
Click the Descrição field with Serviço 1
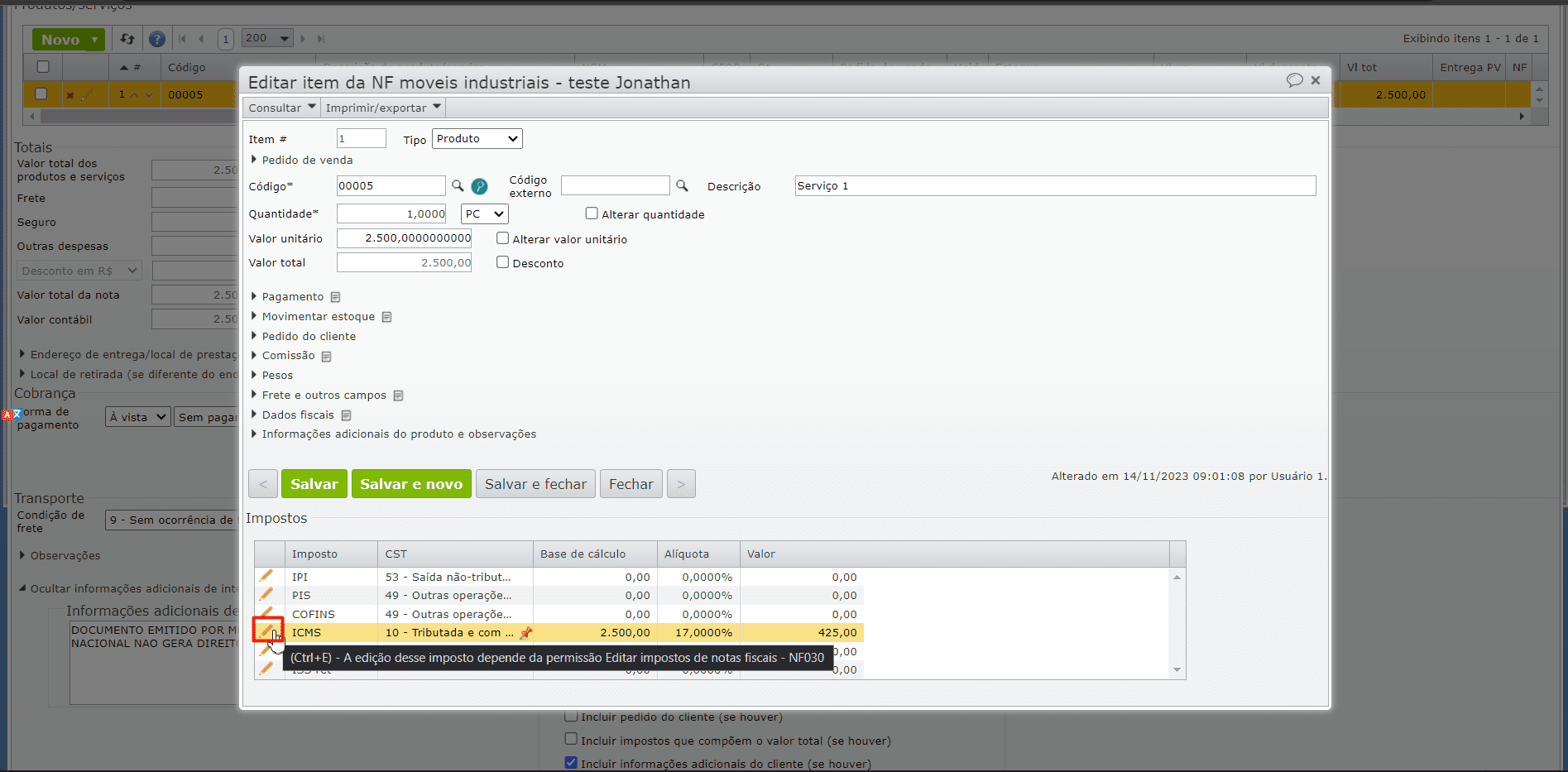pos(1055,185)
